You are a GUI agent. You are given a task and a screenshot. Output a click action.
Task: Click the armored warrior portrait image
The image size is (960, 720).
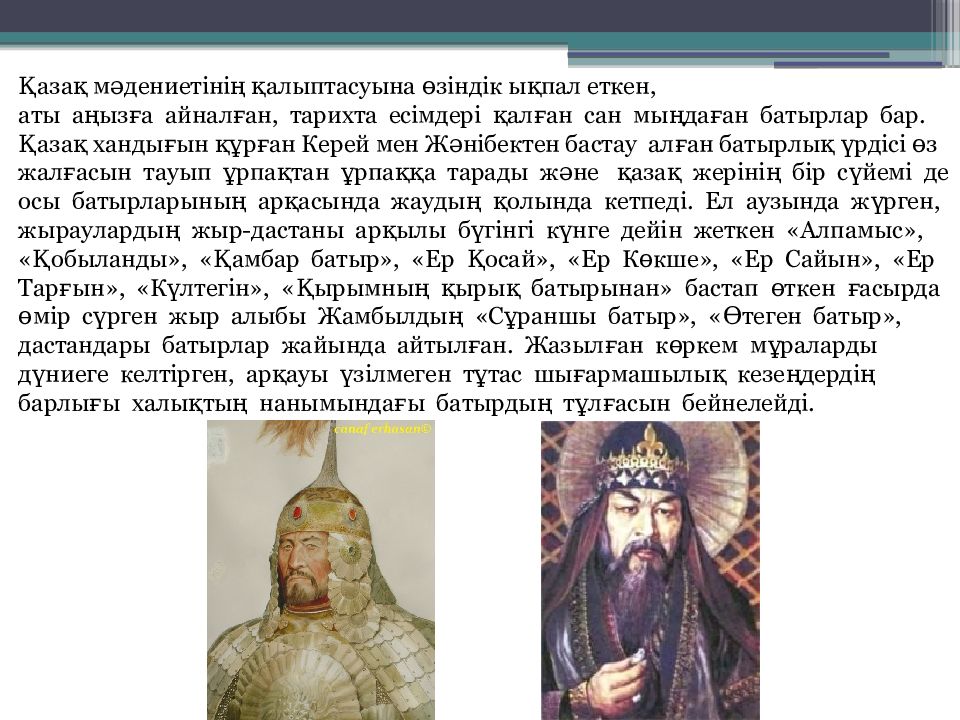click(x=321, y=570)
